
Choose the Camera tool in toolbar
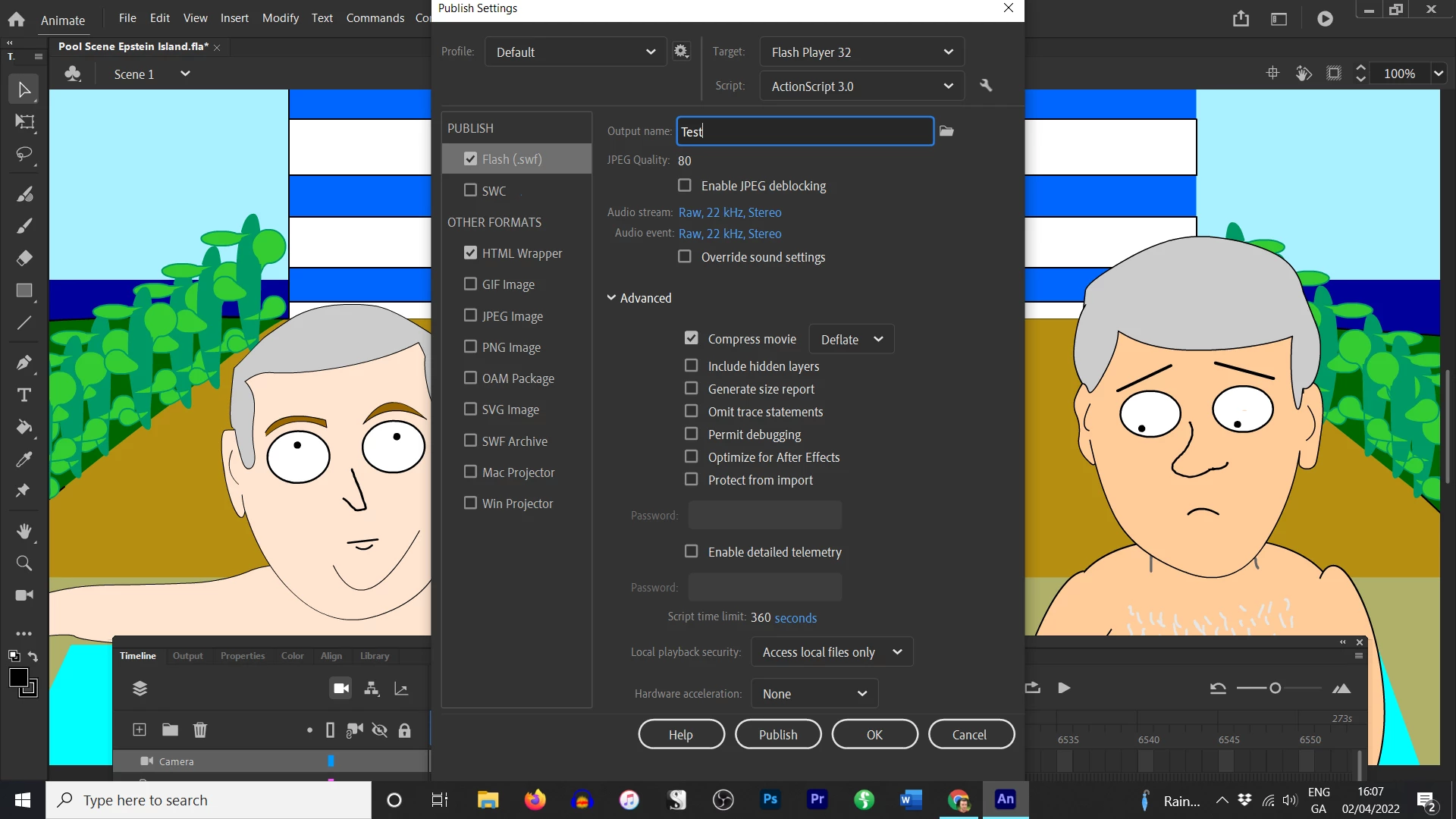coord(24,595)
